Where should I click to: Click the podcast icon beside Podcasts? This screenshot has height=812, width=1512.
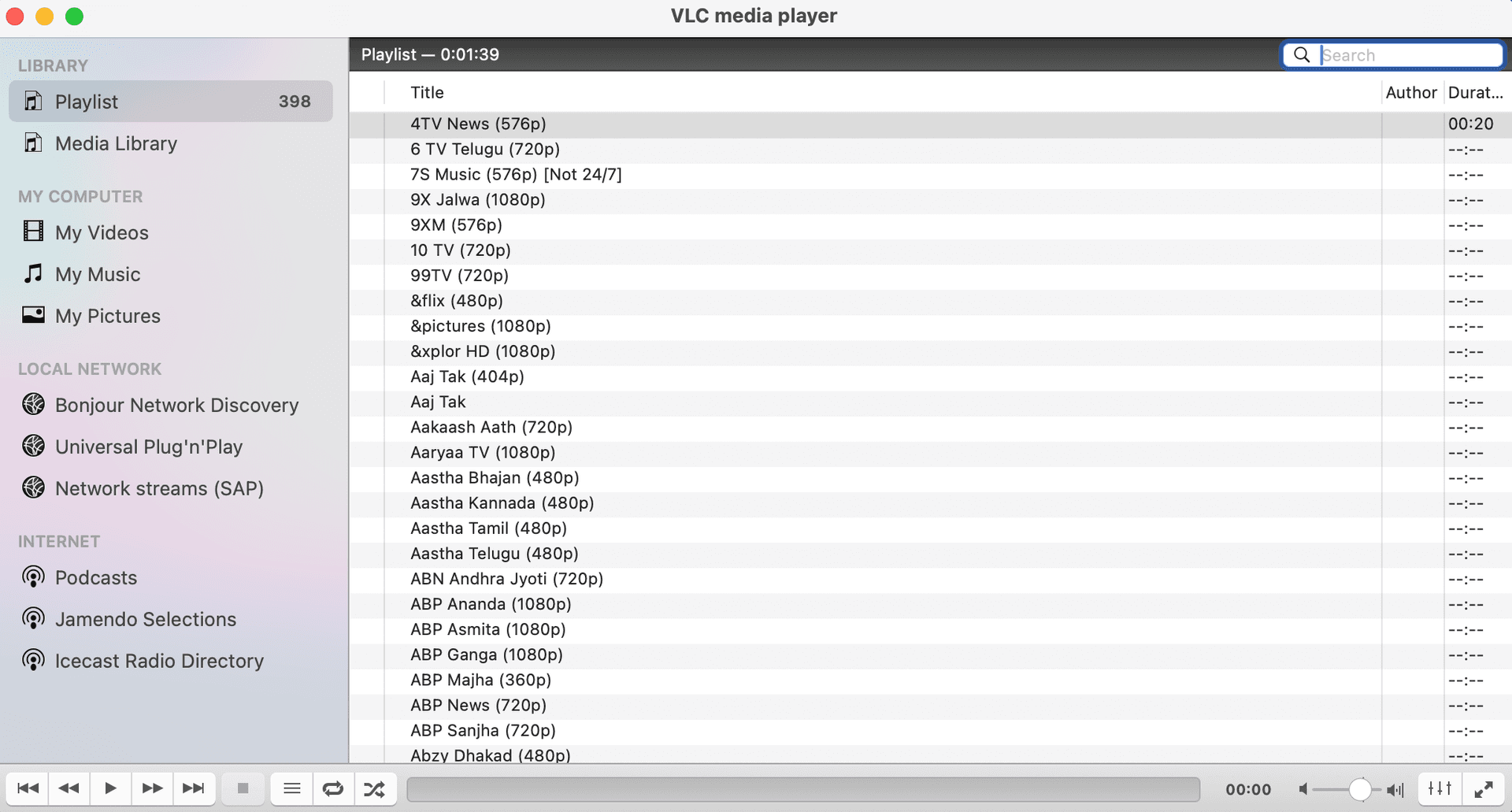33,577
